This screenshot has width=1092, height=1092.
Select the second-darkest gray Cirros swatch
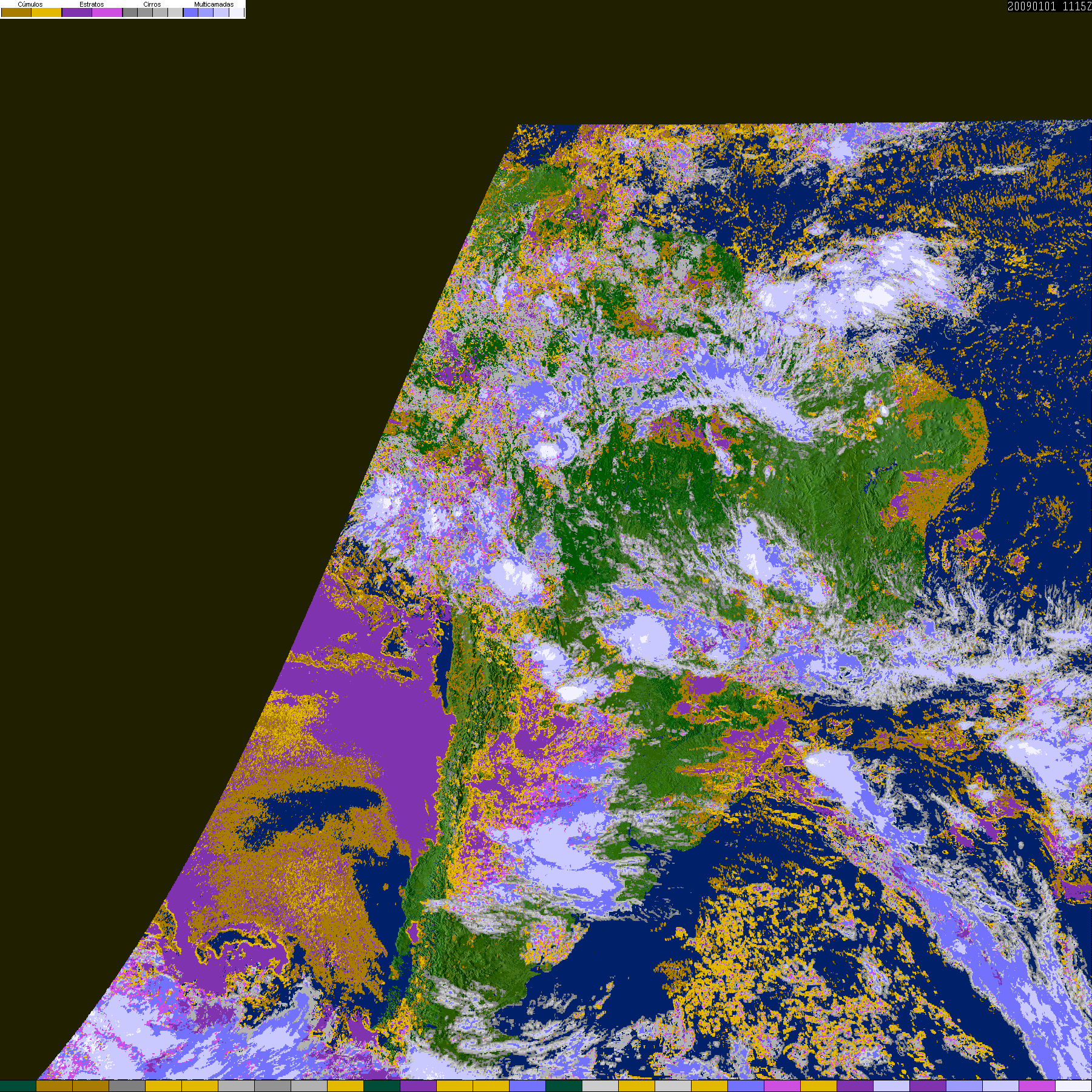pos(145,13)
